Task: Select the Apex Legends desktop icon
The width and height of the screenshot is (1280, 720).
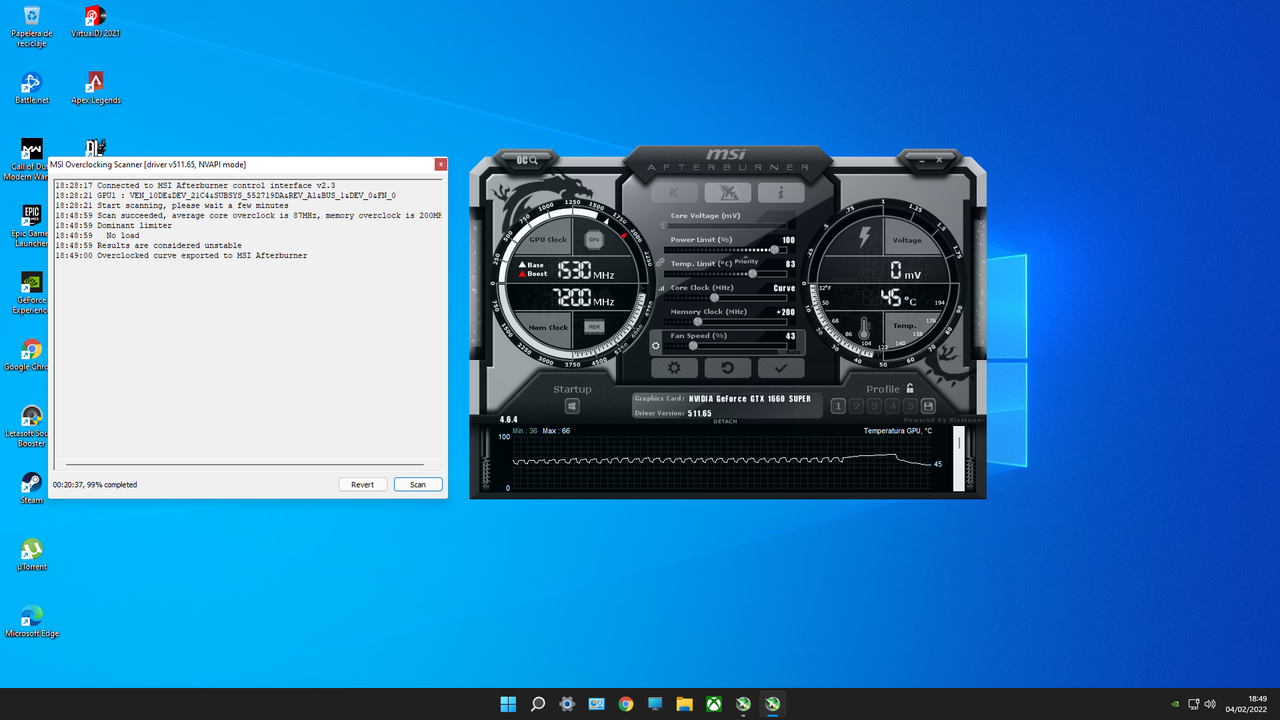Action: point(95,88)
